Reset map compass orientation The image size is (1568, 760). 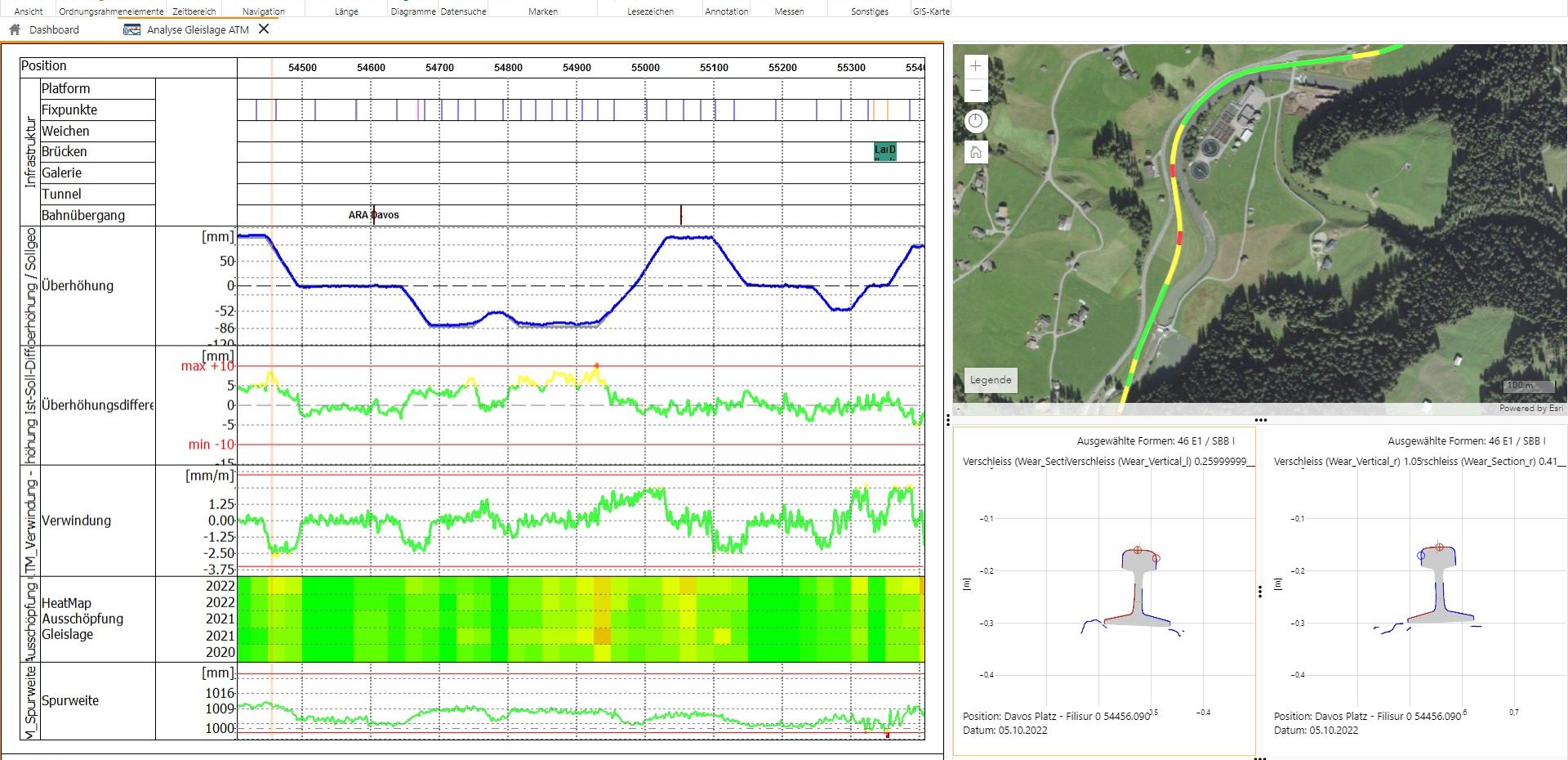pos(976,122)
